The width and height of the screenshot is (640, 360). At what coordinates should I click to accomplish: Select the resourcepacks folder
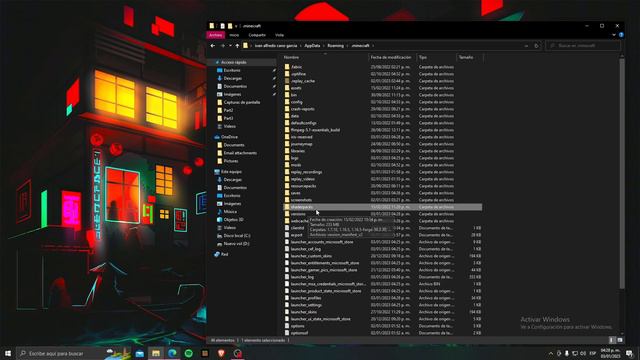point(303,186)
